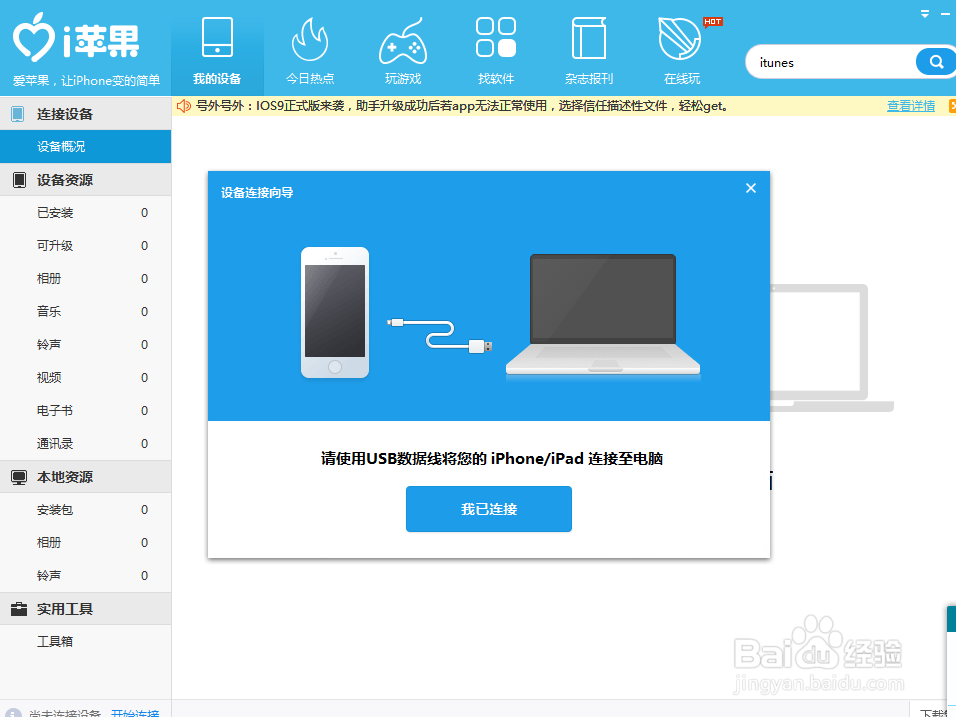Viewport: 956px width, 717px height.
Task: Select 铃声 under 本地资源
Action: (x=85, y=576)
